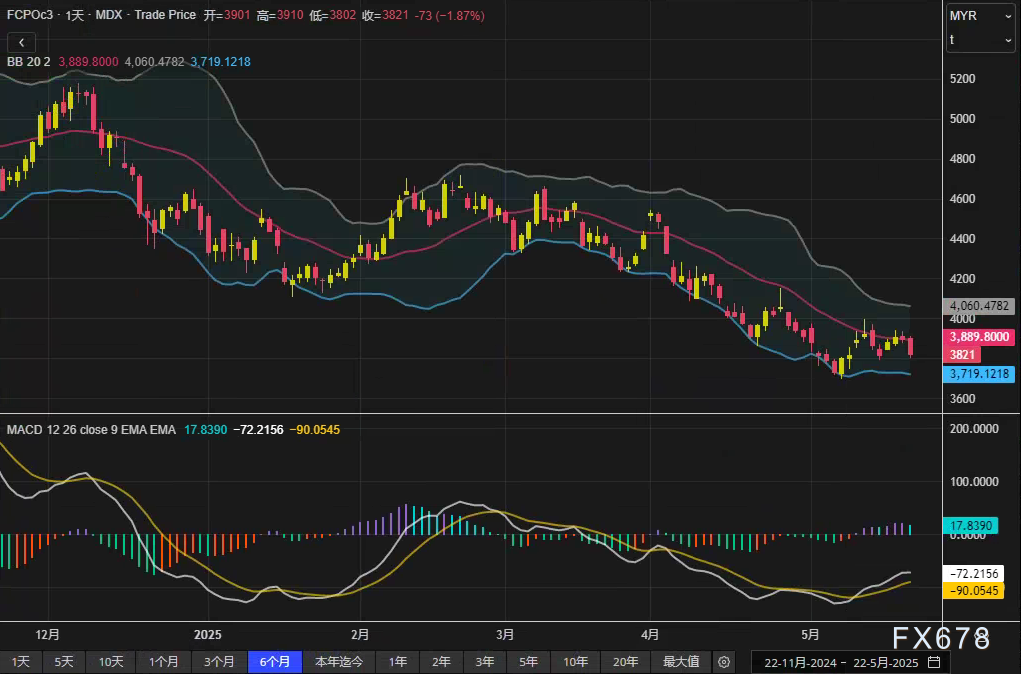1021x674 pixels.
Task: Click the MACD 12 26 indicator label
Action: tap(90, 430)
